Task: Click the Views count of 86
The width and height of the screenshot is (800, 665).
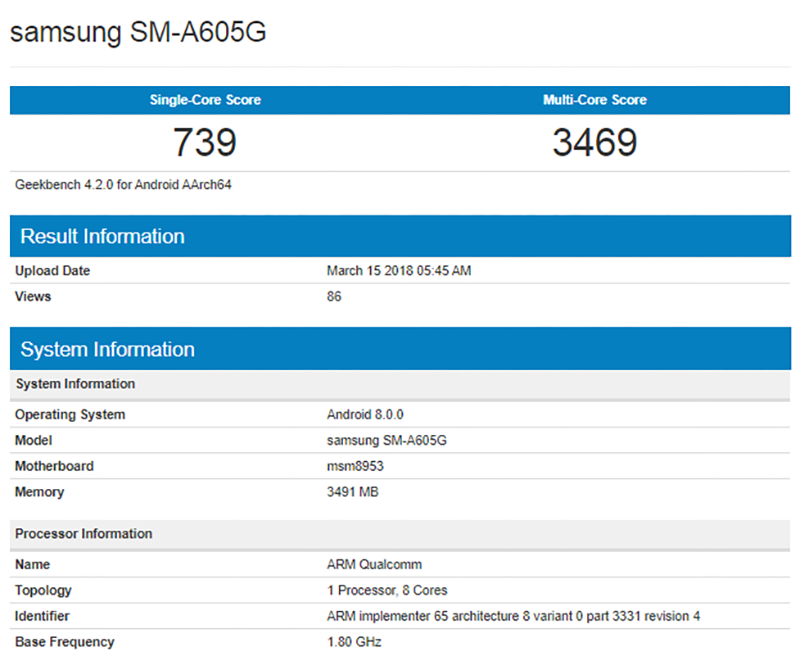Action: click(x=333, y=296)
